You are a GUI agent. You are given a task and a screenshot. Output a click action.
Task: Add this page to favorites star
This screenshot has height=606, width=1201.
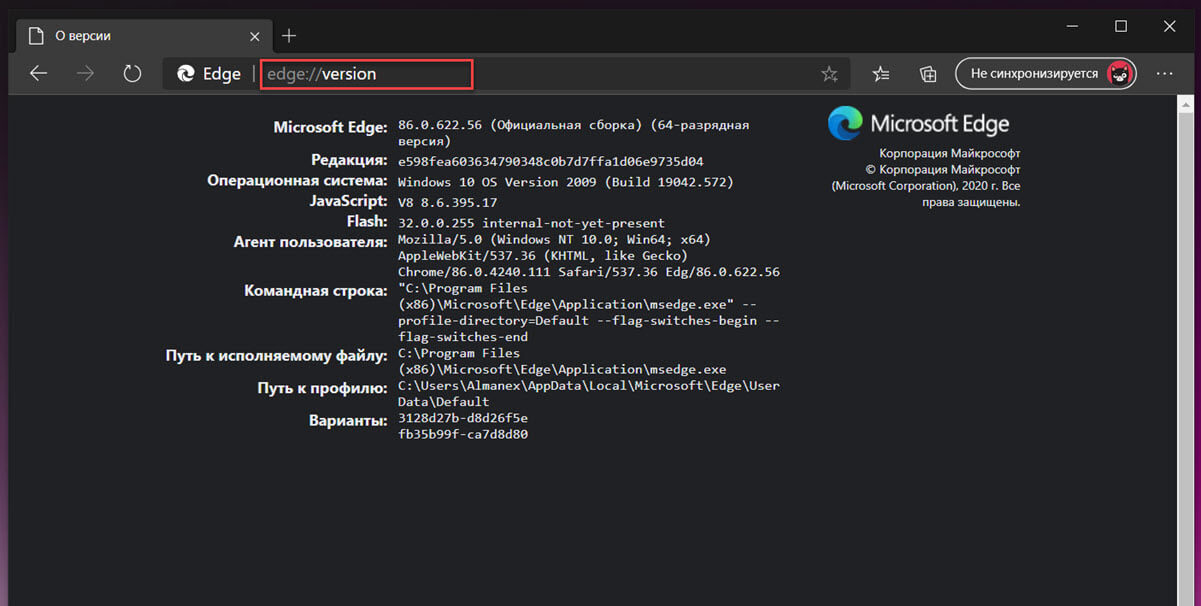(x=829, y=74)
